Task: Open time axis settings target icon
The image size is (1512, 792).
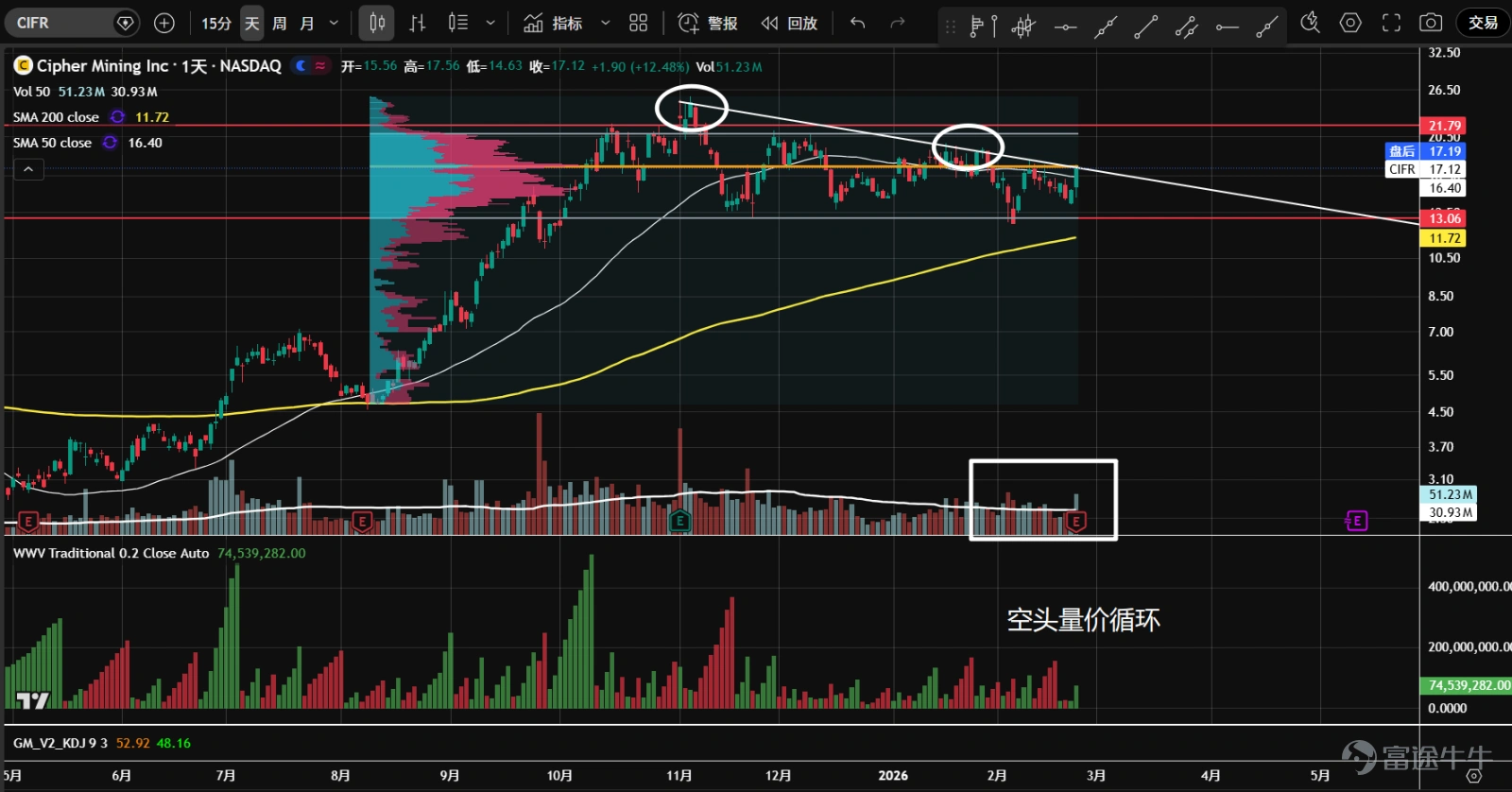Action: pyautogui.click(x=1473, y=776)
